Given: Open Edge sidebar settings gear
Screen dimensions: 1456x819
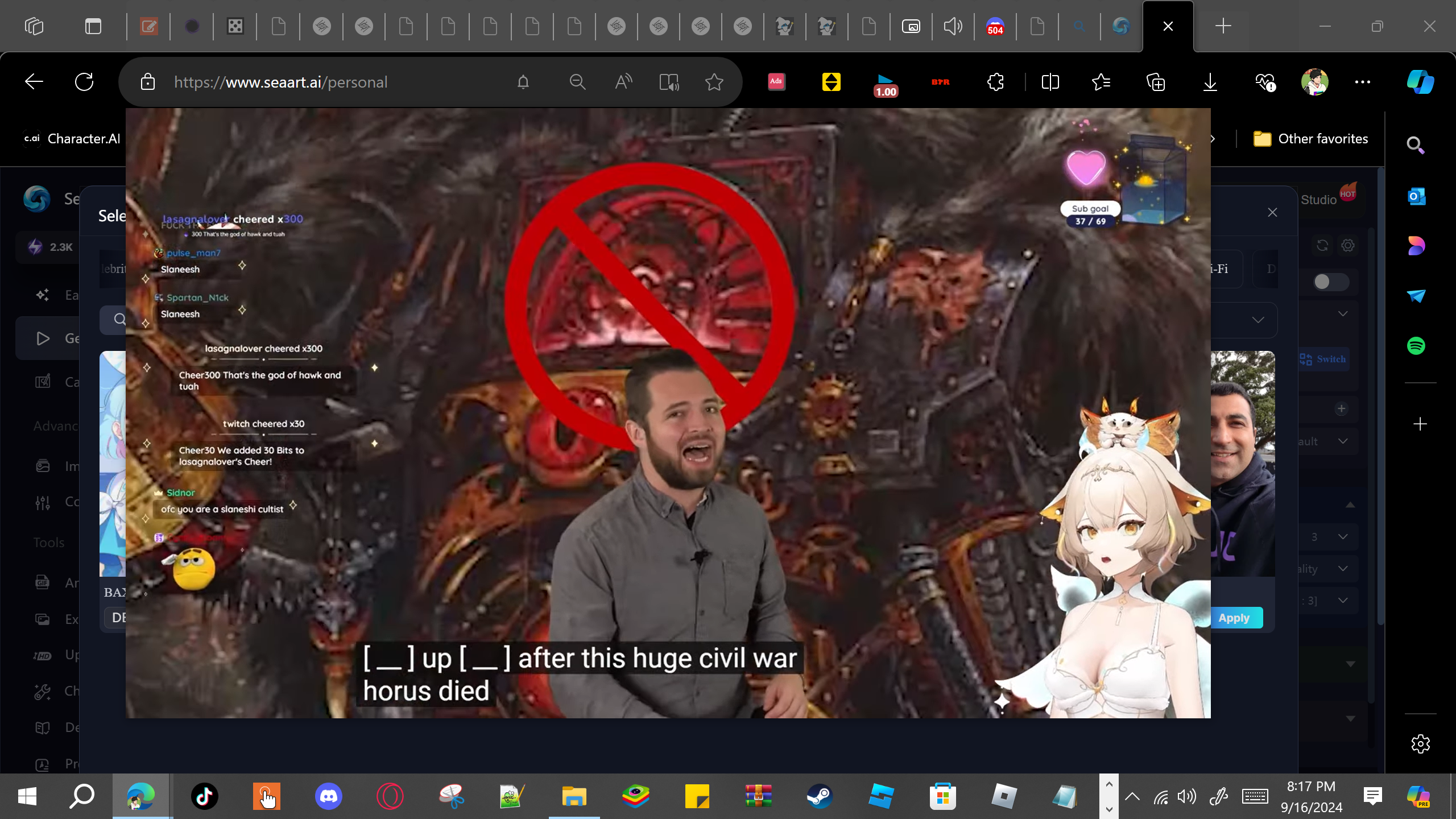Looking at the screenshot, I should [x=1420, y=743].
